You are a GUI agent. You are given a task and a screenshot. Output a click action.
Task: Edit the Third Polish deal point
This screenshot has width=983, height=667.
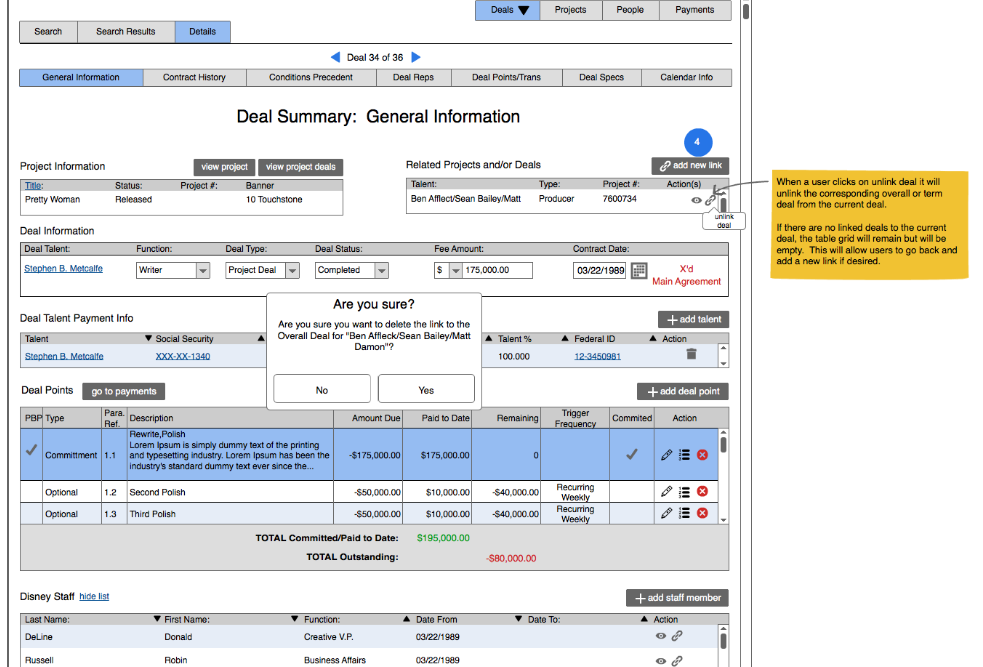tap(666, 513)
